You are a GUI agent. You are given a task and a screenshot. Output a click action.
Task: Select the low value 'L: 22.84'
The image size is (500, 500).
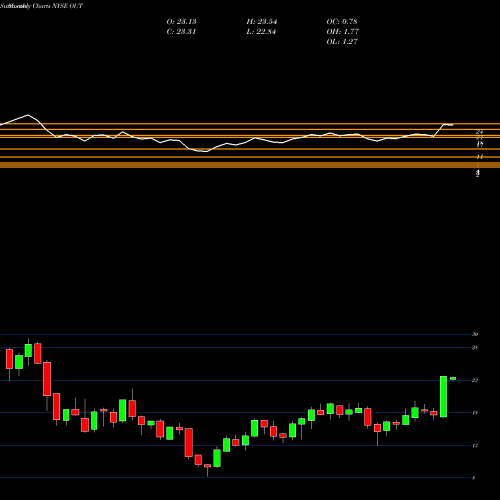[261, 31]
